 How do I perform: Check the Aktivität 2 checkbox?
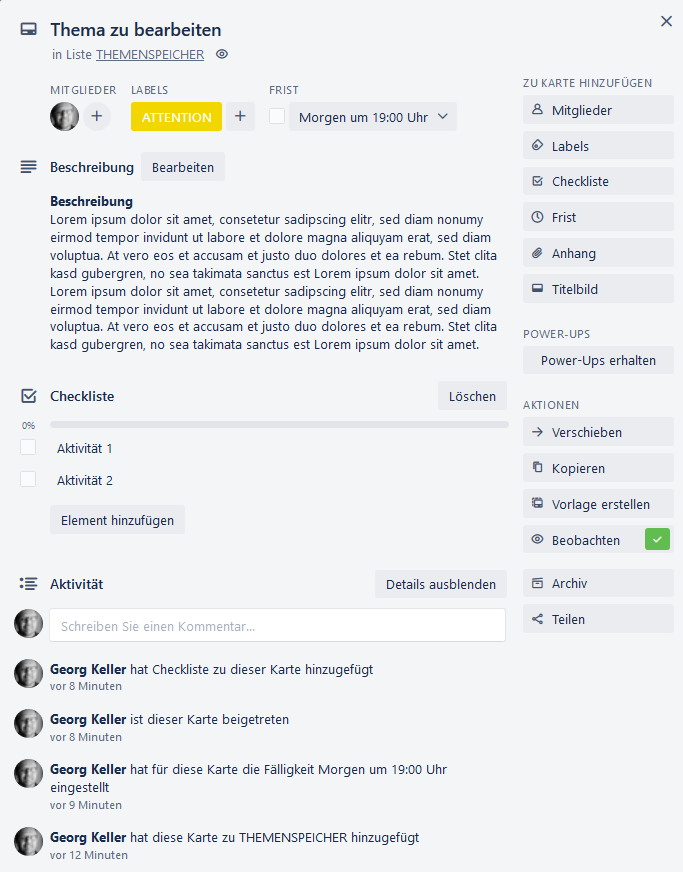pyautogui.click(x=28, y=479)
